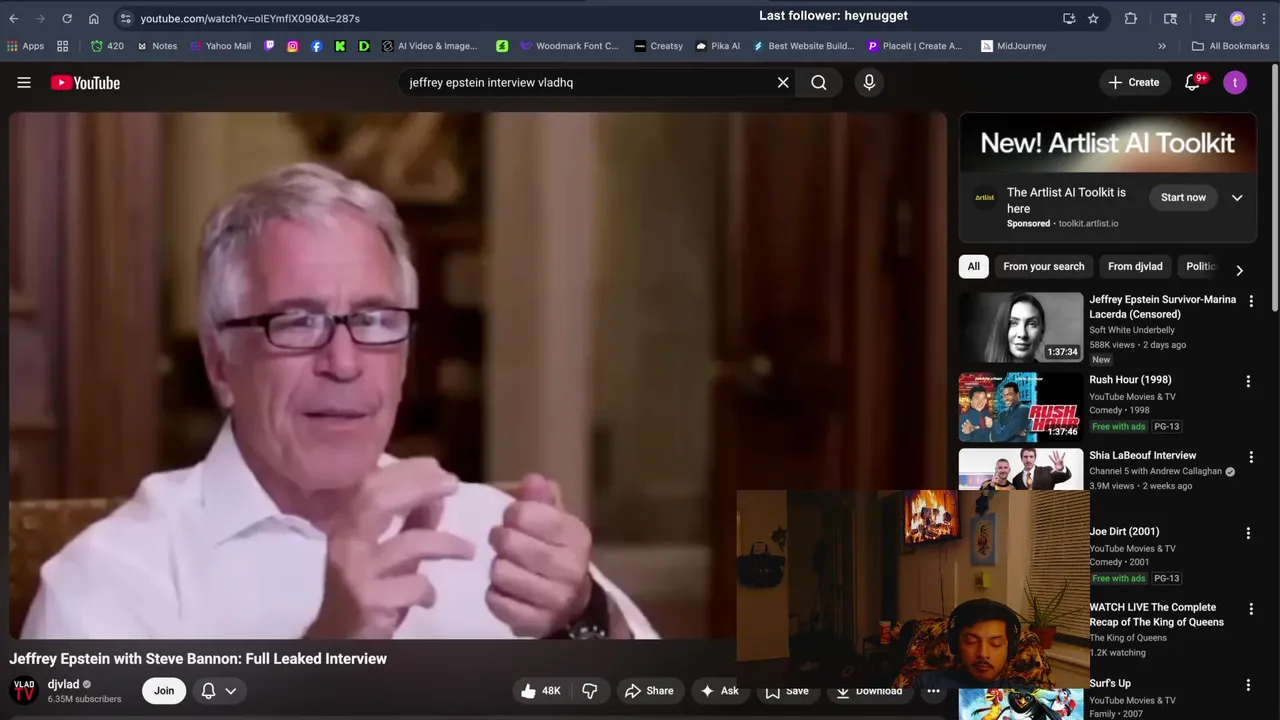Open the Create menu

(x=1133, y=83)
